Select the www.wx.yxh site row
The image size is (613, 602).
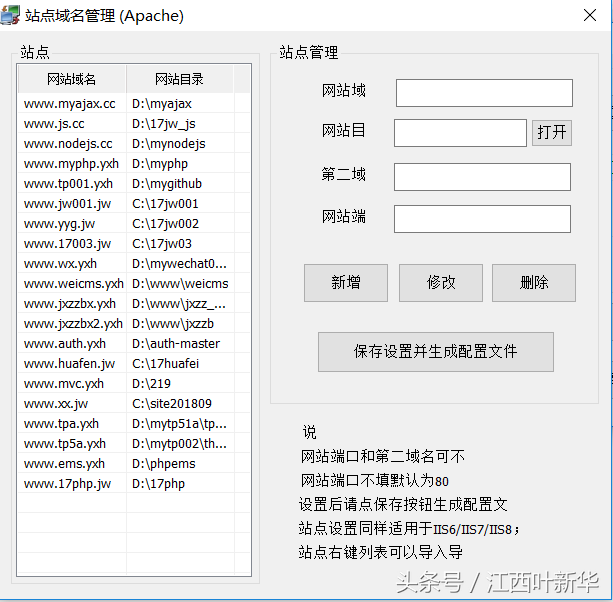[x=134, y=263]
